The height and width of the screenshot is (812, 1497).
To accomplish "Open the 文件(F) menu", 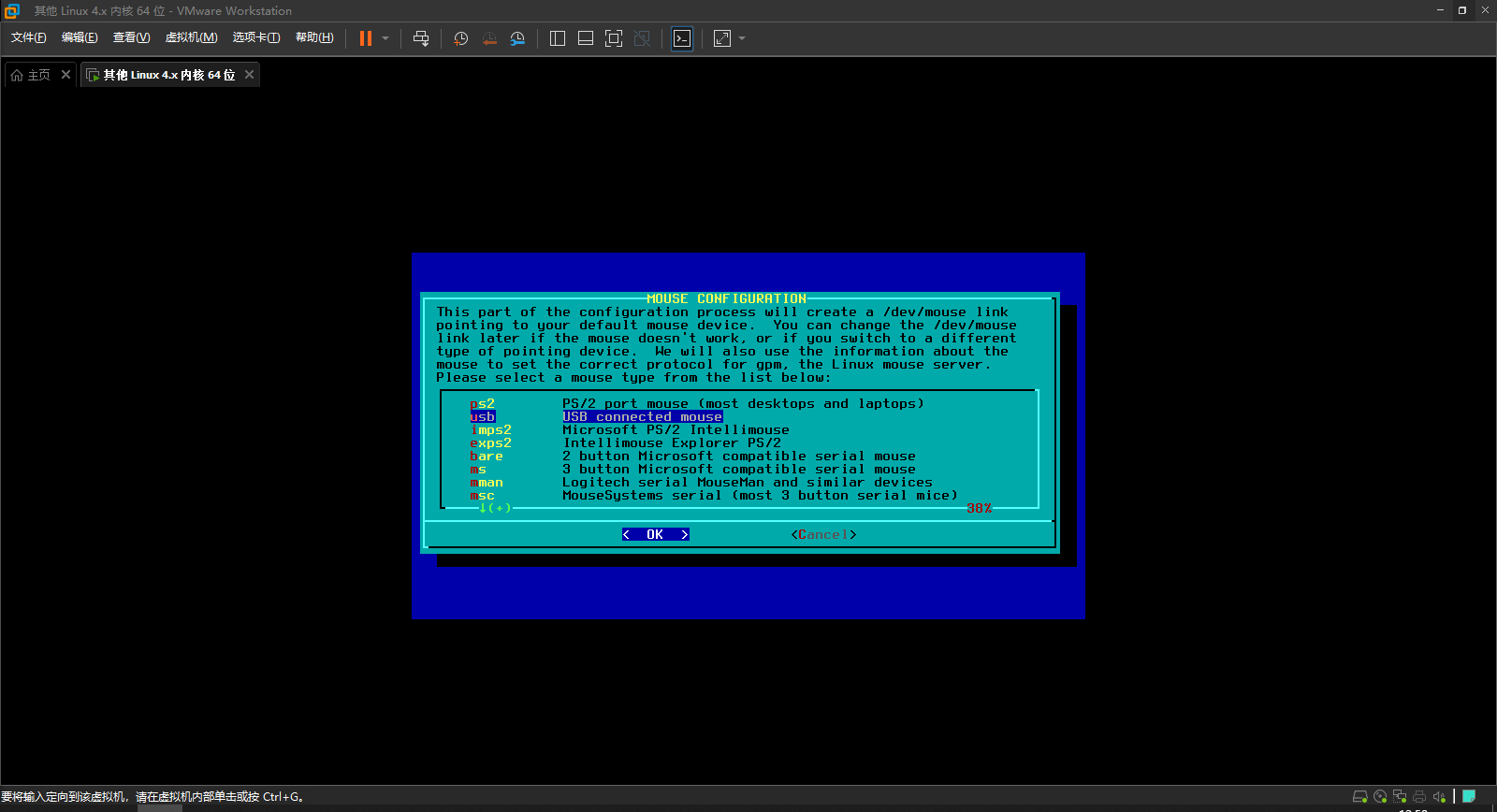I will (29, 37).
